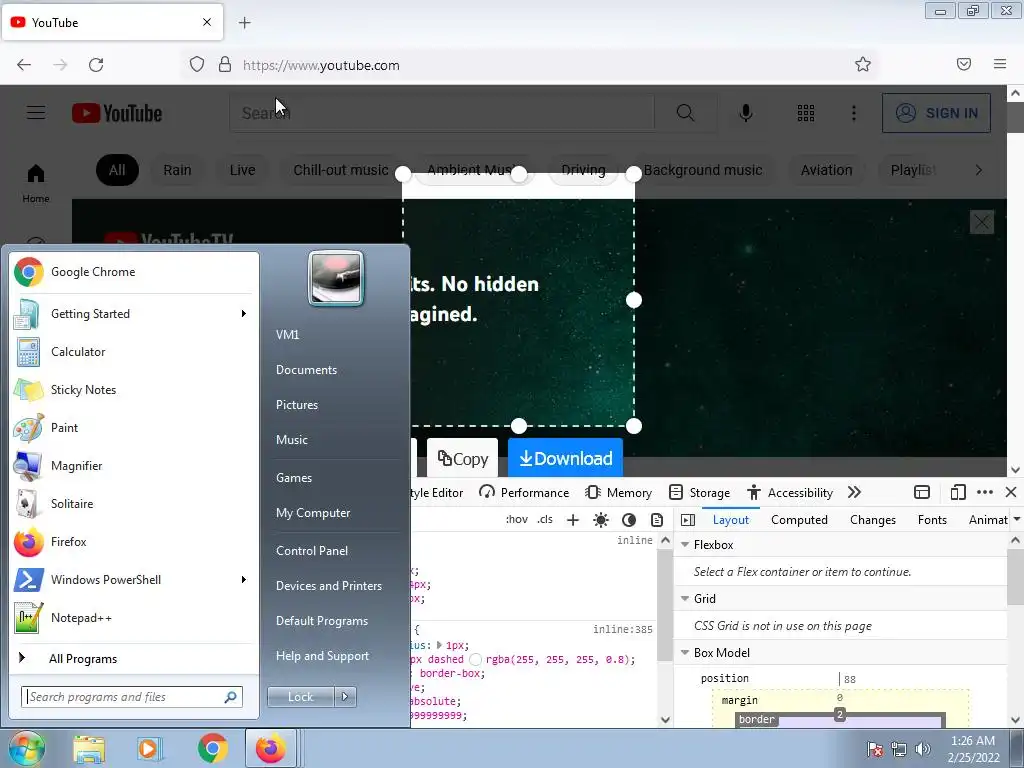Start Solitaire from Start menu
The width and height of the screenshot is (1024, 768).
point(136,504)
